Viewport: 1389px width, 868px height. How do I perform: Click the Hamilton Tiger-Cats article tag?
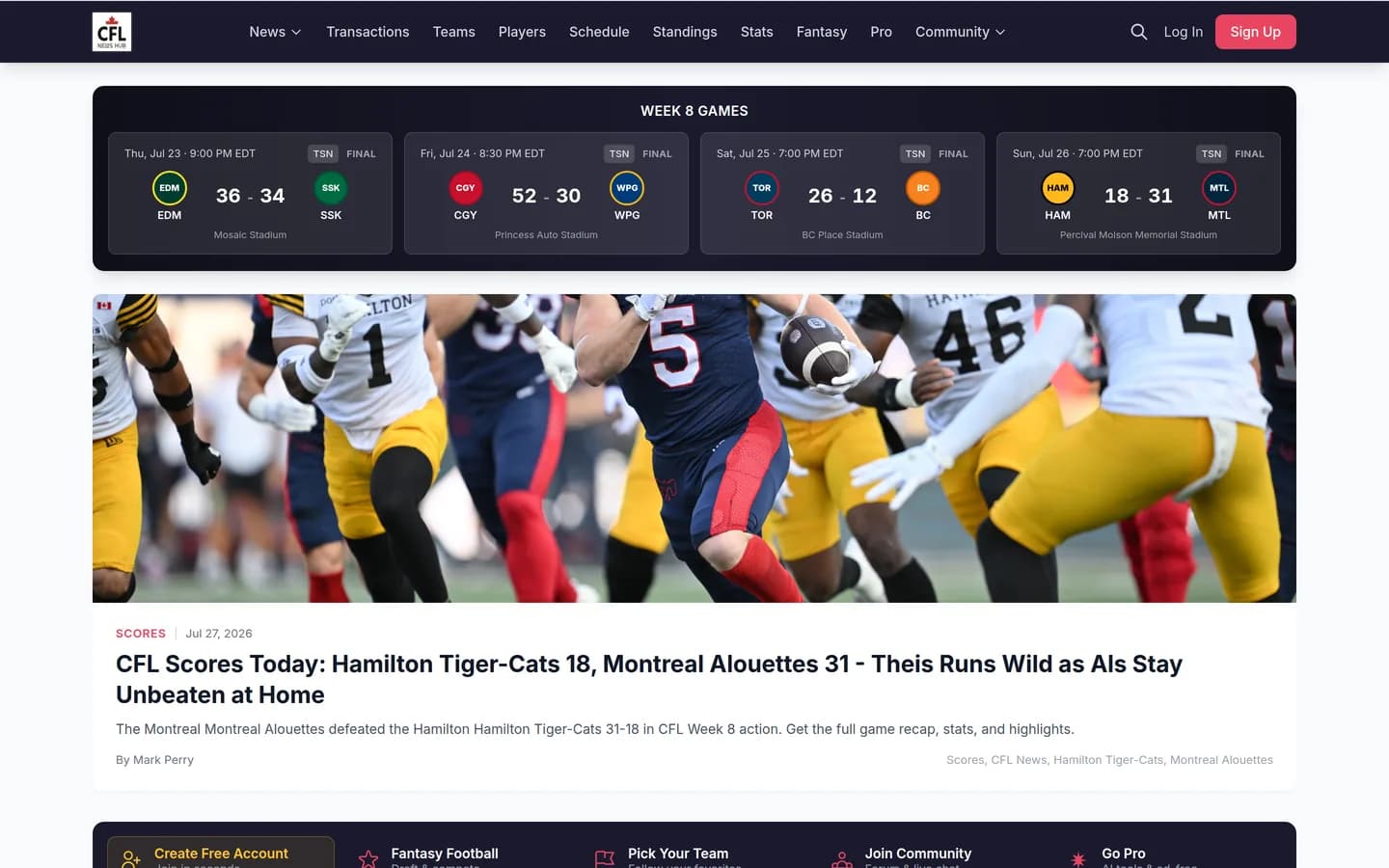point(1108,760)
